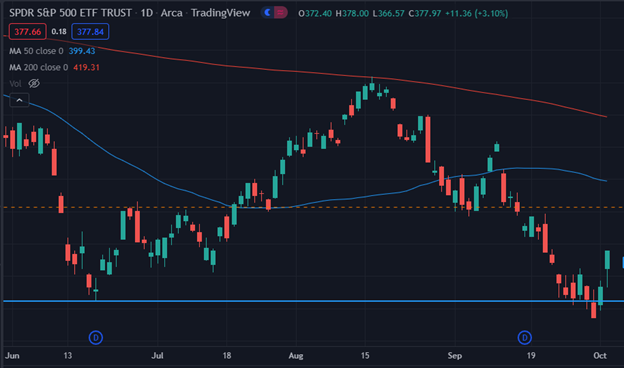Click the MA 50 value 399.43
Viewport: 624px width, 368px height.
tap(82, 51)
